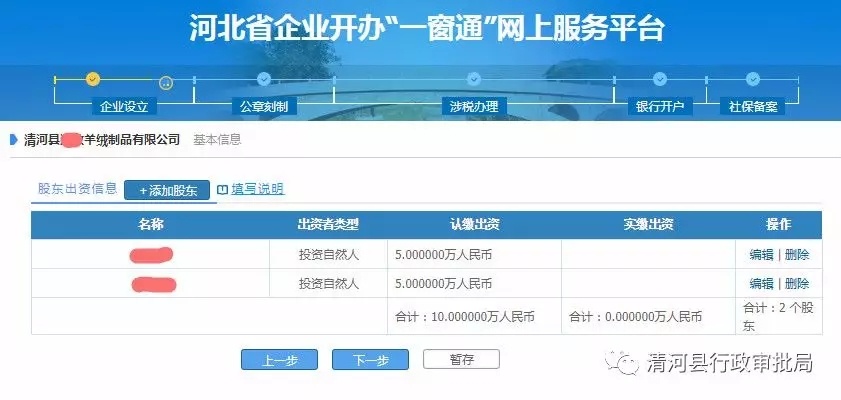This screenshot has width=841, height=400.
Task: Click the company name ending 羊绒制品有限公司
Action: click(102, 140)
